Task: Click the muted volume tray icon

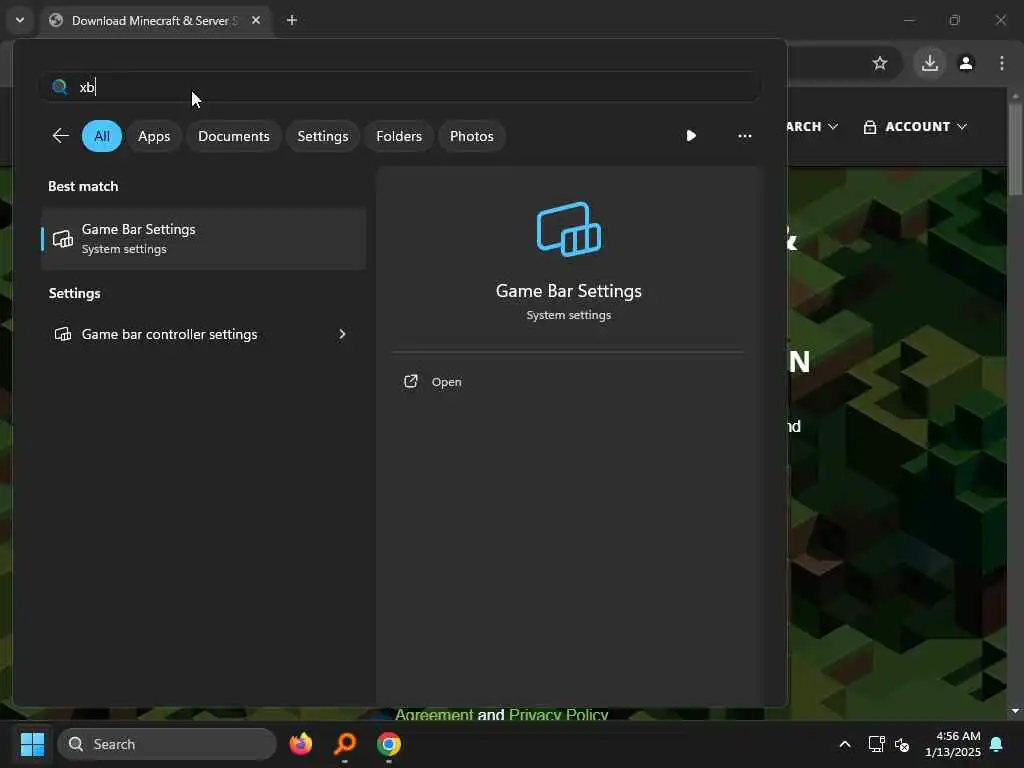Action: point(902,744)
